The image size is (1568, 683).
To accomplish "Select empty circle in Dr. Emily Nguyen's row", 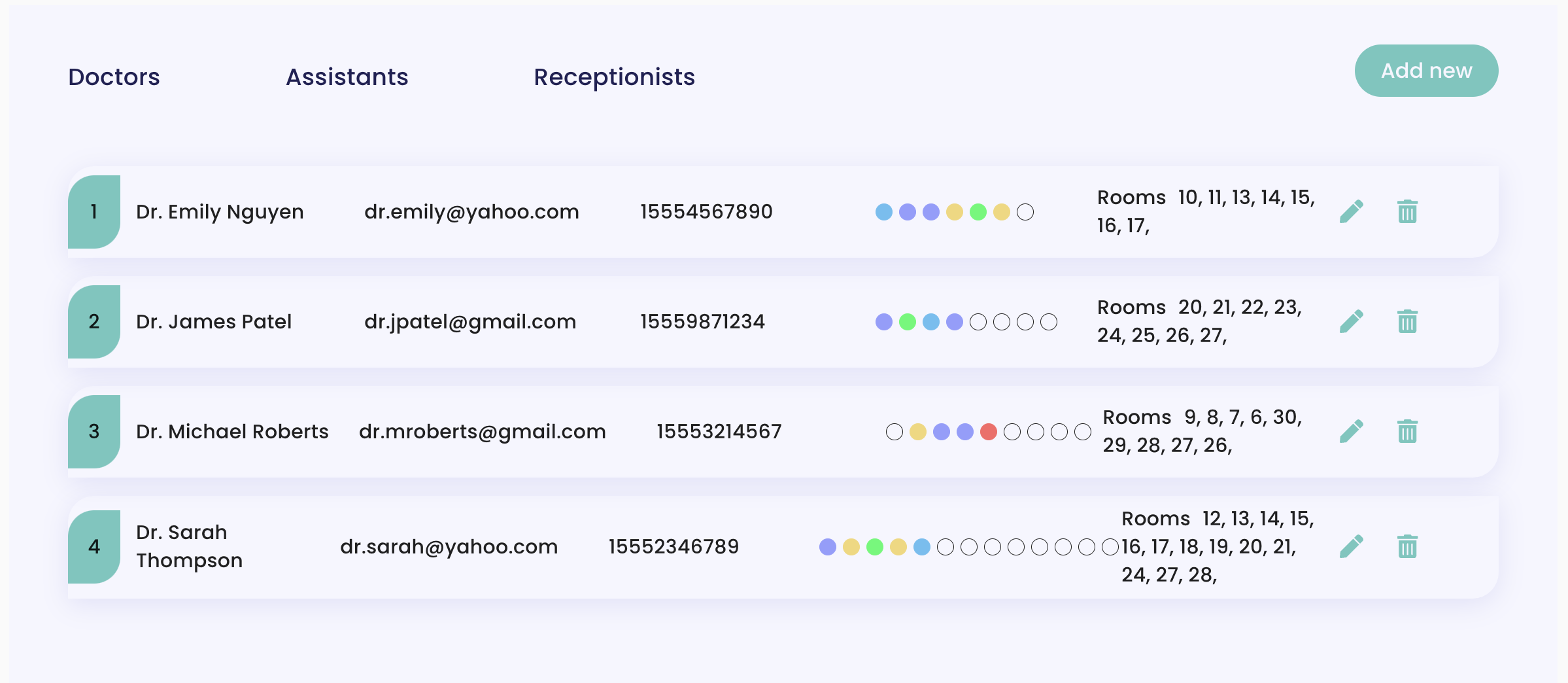I will [1025, 212].
